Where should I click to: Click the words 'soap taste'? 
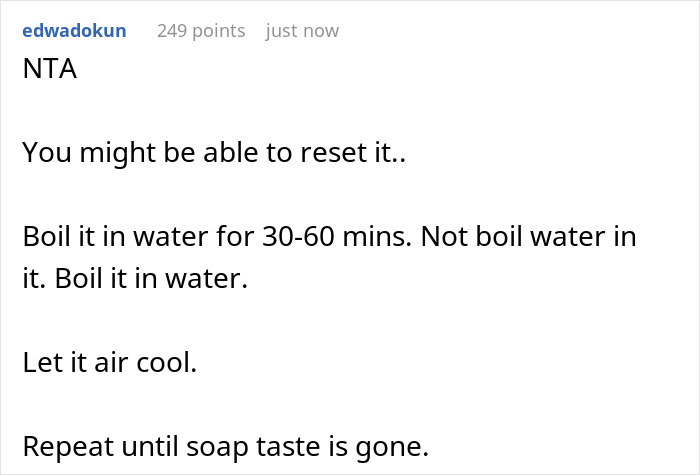247,447
